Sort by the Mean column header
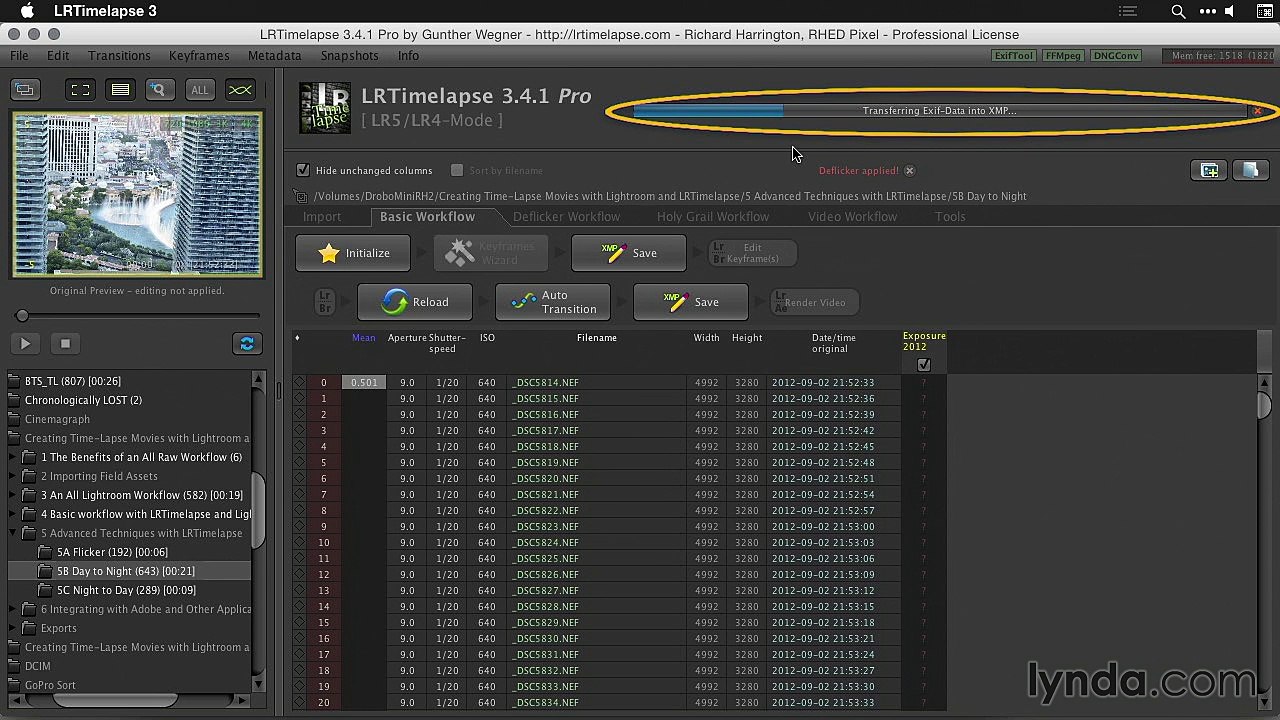1280x720 pixels. 364,338
